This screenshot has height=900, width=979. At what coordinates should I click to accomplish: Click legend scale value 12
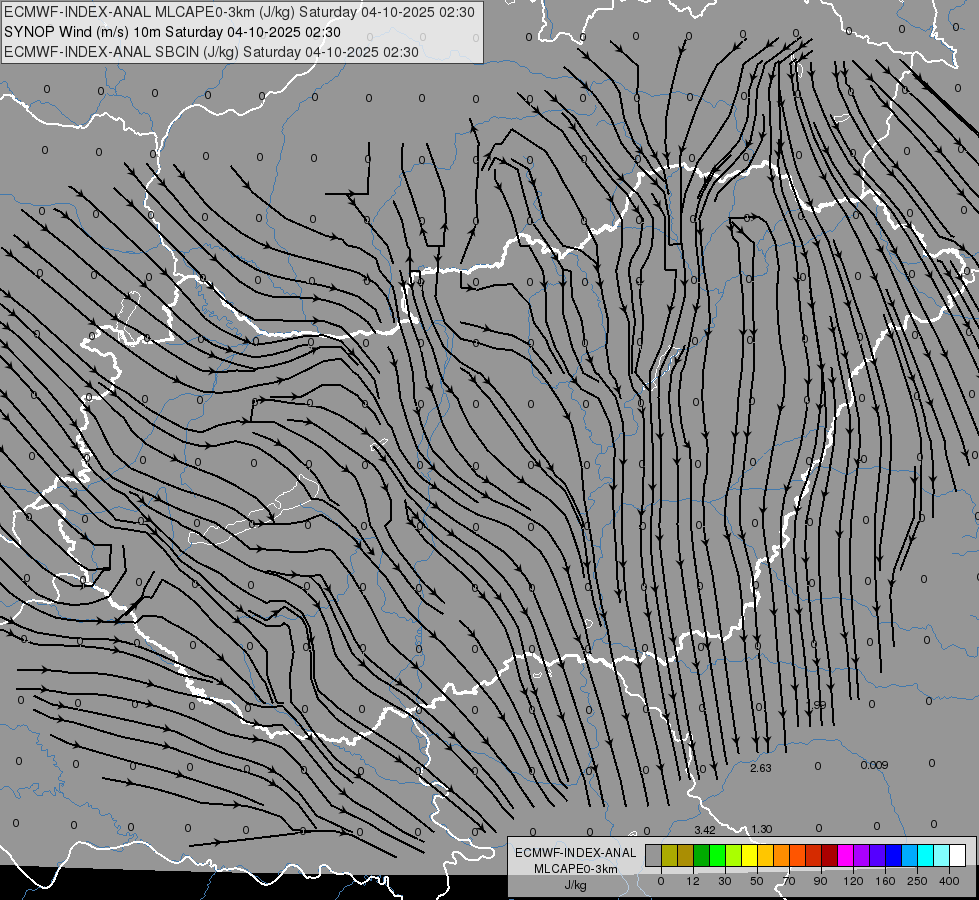pyautogui.click(x=693, y=881)
